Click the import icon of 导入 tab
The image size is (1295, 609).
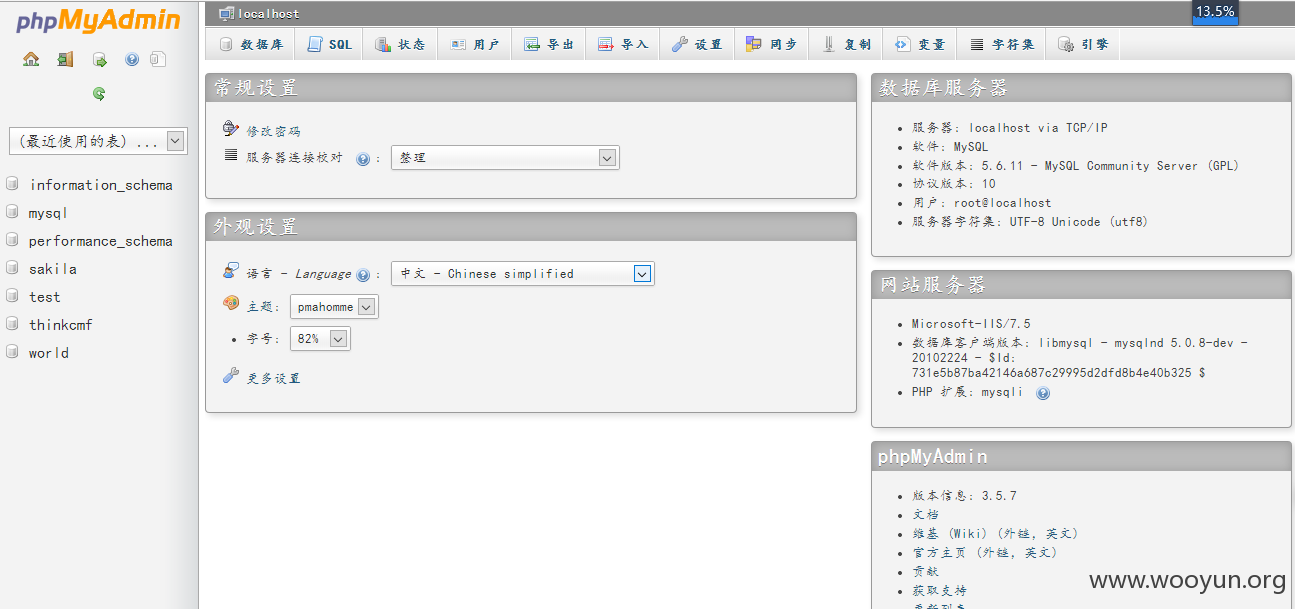(606, 44)
